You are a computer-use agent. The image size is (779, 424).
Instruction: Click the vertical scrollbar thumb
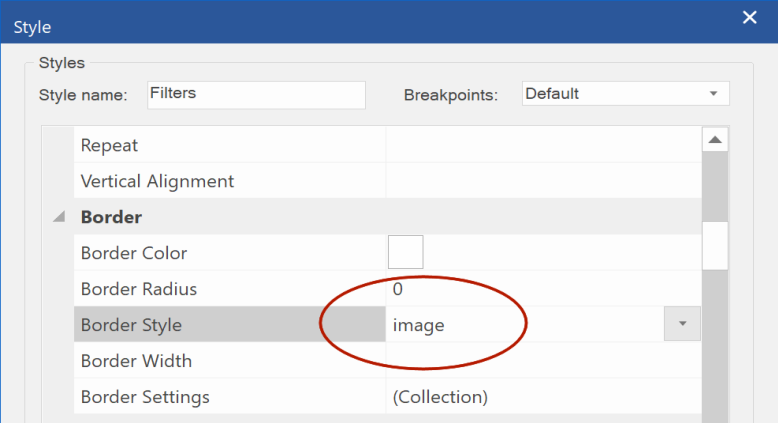715,246
